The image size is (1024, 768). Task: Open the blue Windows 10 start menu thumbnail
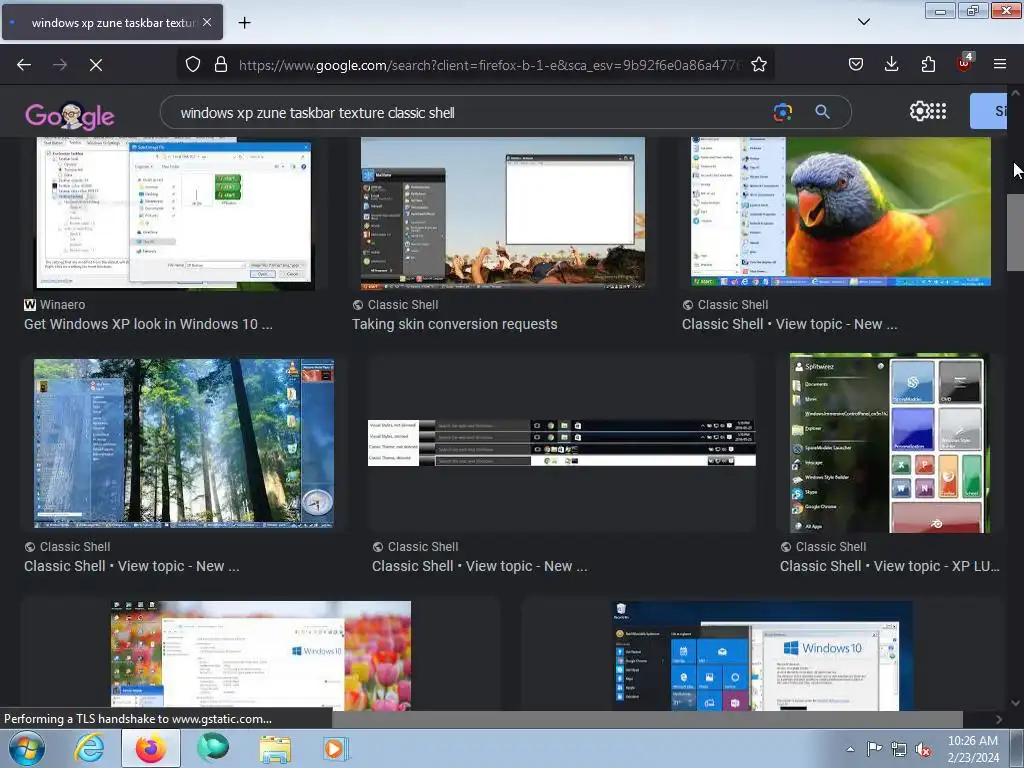[761, 656]
